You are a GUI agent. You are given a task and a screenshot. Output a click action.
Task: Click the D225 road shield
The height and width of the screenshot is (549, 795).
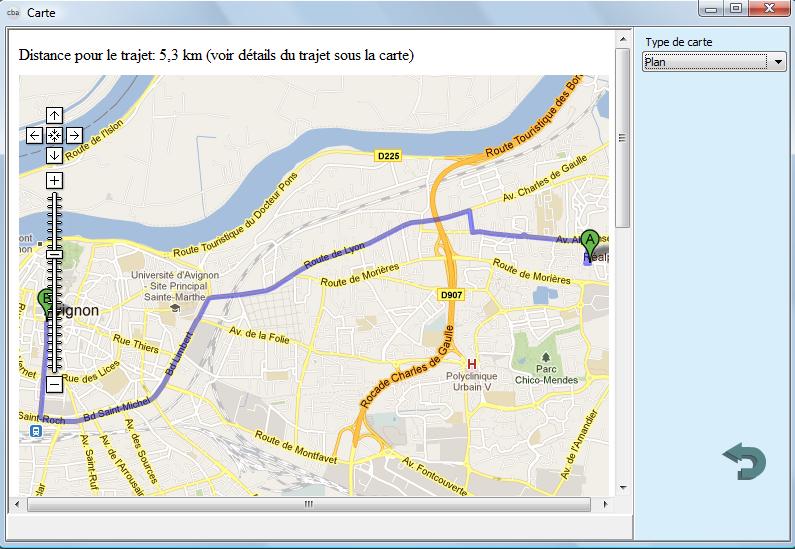coord(388,156)
